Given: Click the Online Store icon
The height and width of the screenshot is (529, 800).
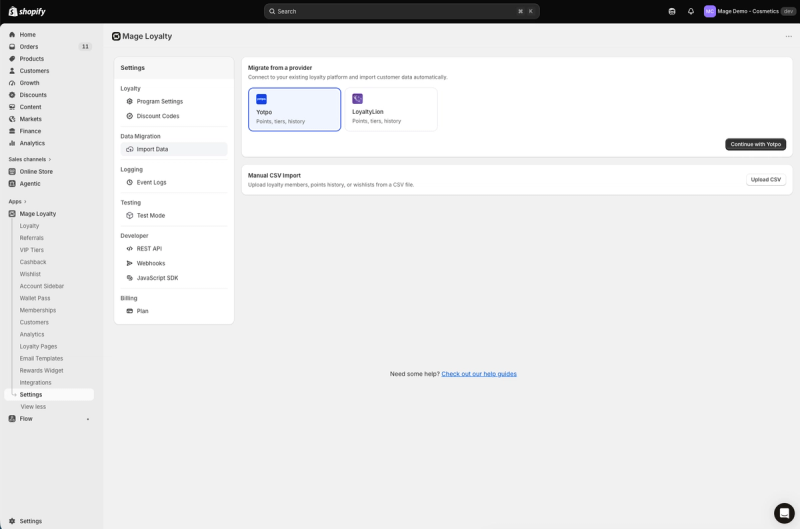Looking at the screenshot, I should point(12,171).
